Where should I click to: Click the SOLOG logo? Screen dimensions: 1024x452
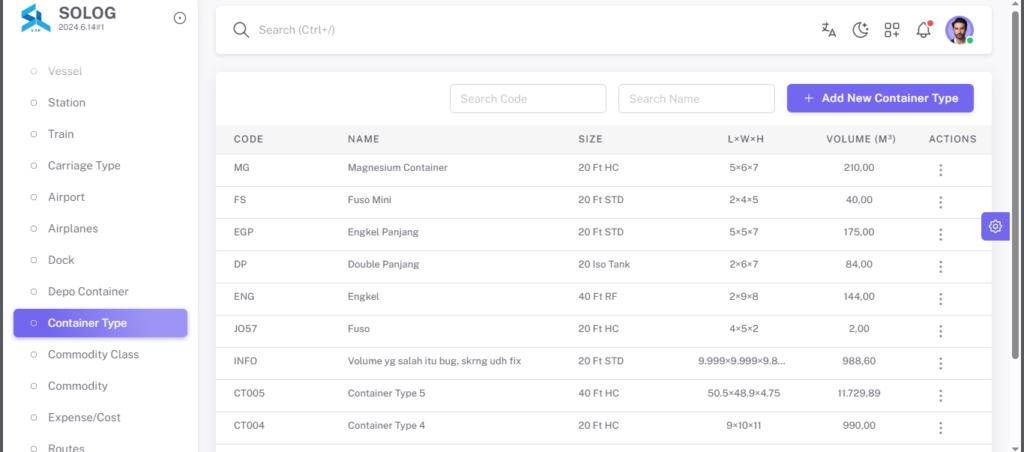click(x=36, y=18)
